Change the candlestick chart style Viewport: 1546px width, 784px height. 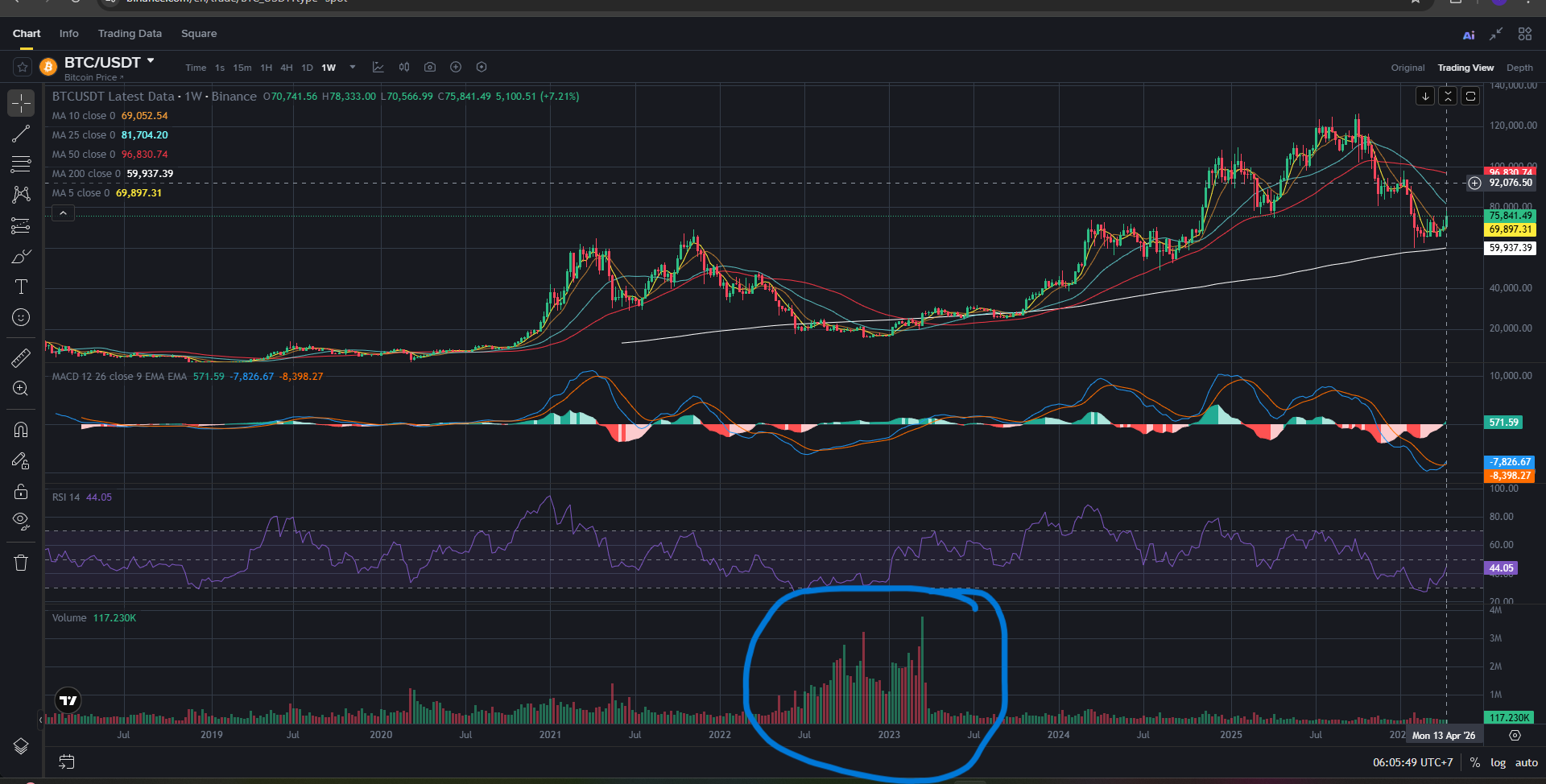(404, 68)
